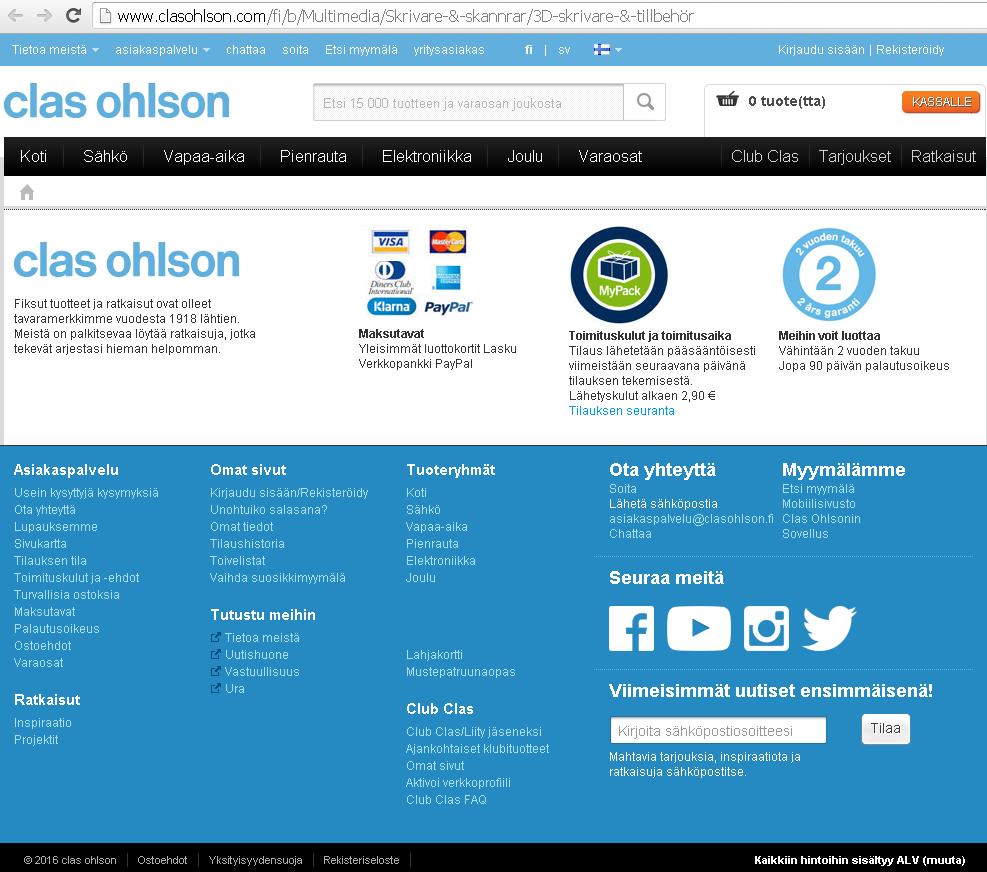This screenshot has height=872, width=987.
Task: Open Yksityisyydensuoja in the bottom bar
Action: coord(256,860)
